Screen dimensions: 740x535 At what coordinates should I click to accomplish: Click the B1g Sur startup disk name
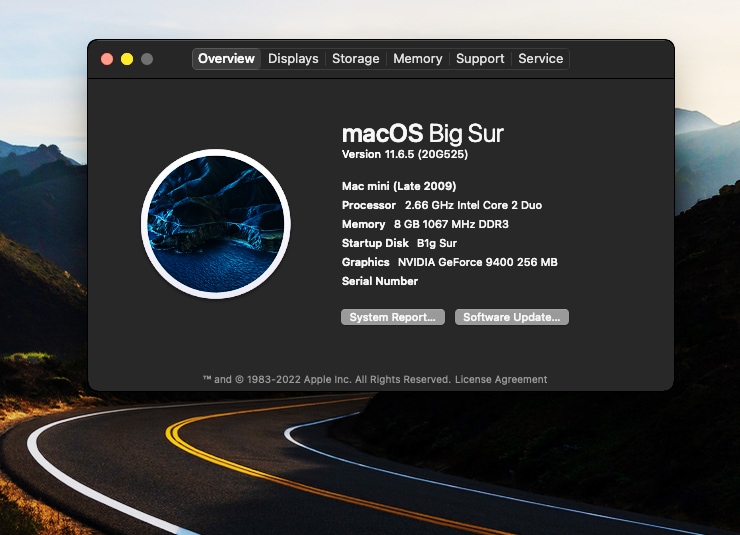tap(437, 243)
